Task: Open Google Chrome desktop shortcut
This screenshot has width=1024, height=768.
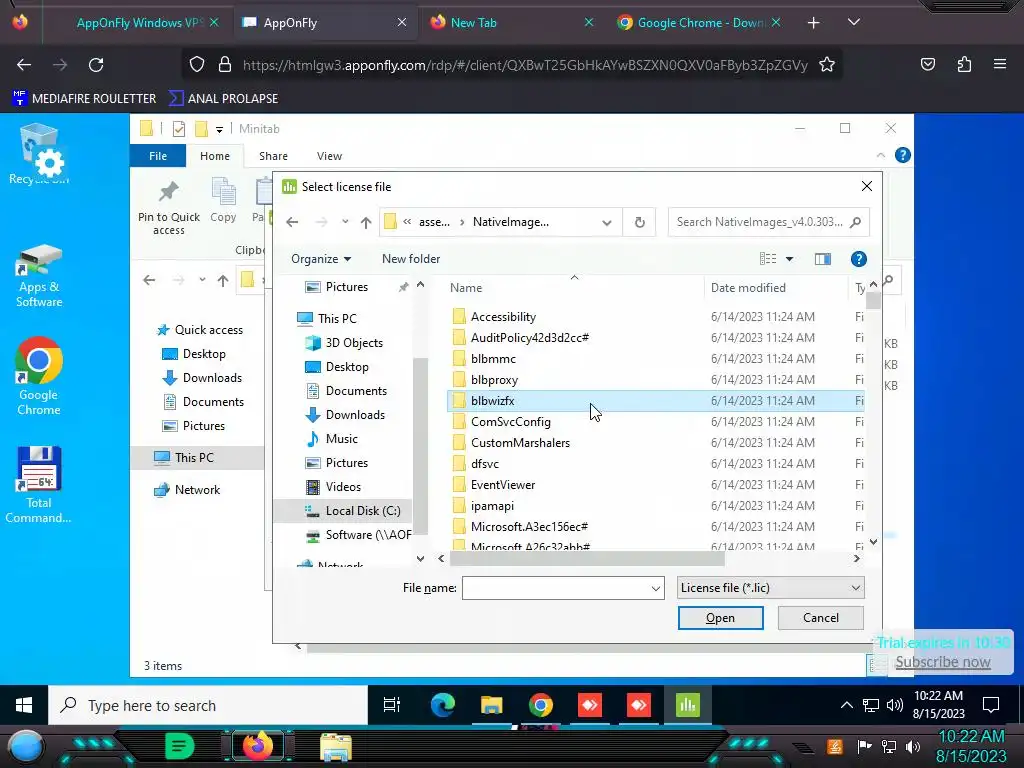Action: [x=39, y=377]
